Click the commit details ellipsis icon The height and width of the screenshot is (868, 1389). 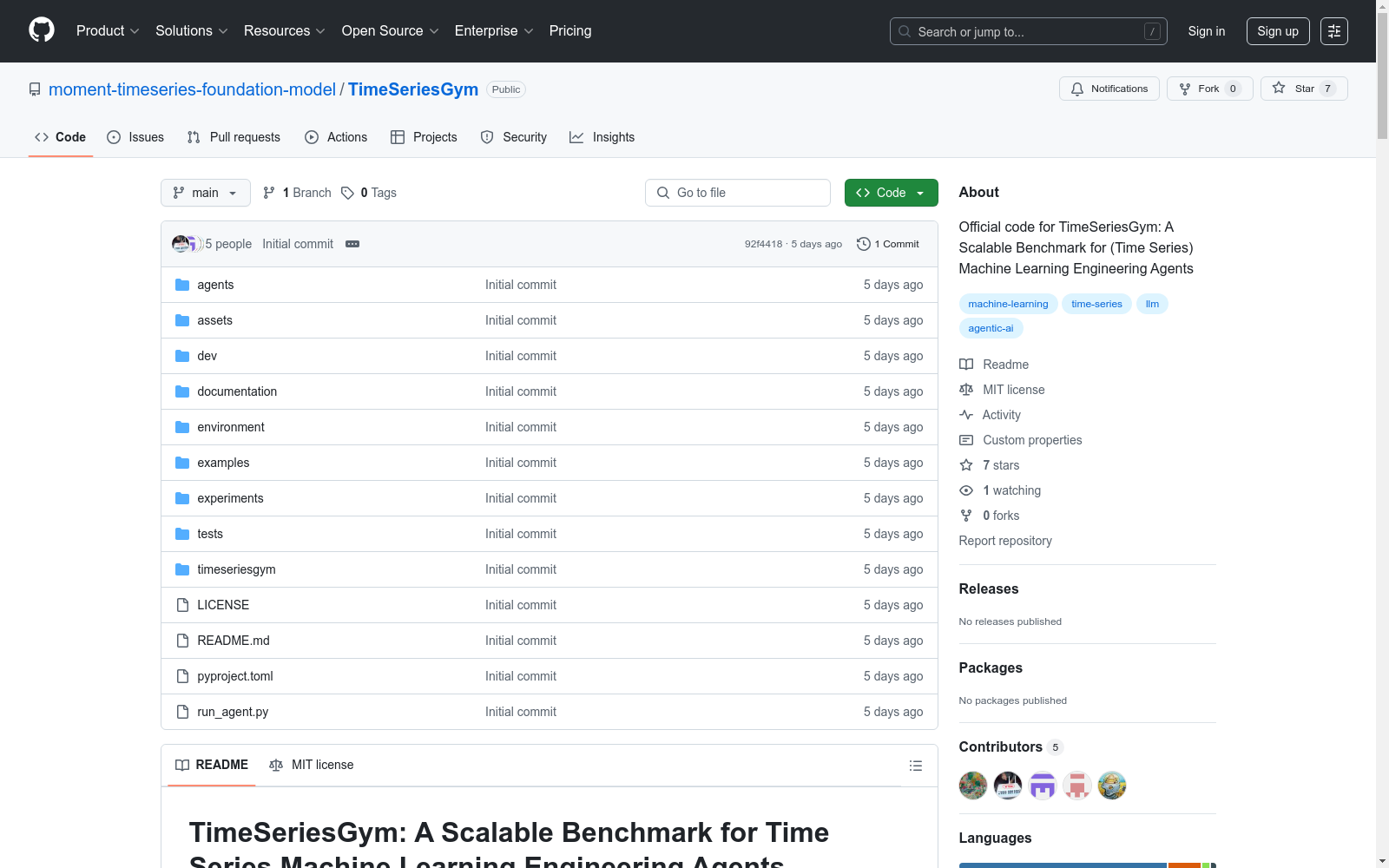352,244
